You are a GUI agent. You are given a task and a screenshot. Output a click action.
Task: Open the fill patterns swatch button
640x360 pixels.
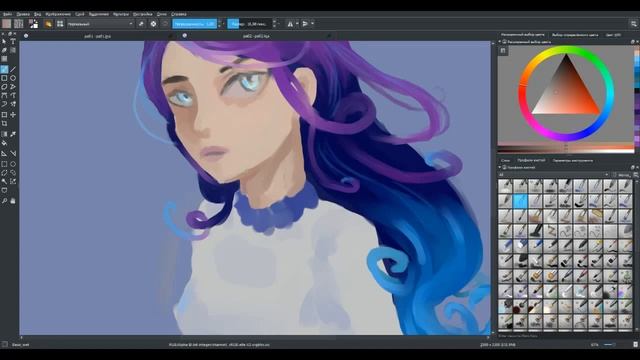pos(18,24)
